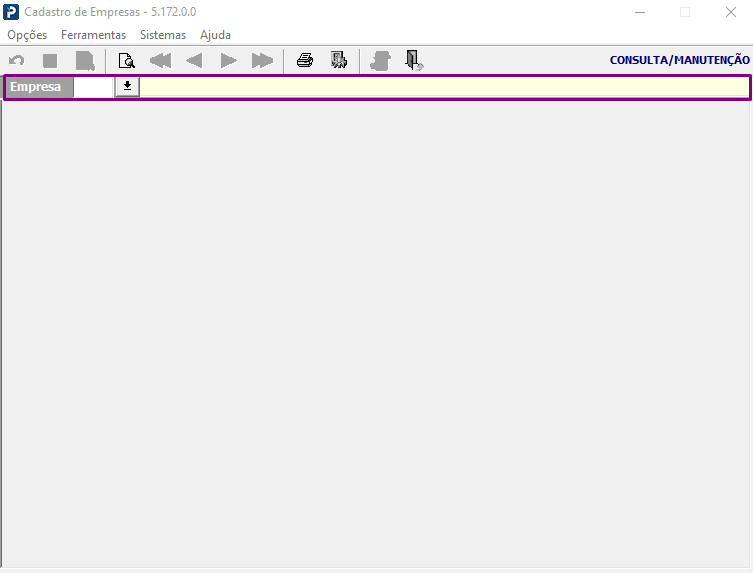
Task: Click the yellow company name field
Action: [x=444, y=87]
